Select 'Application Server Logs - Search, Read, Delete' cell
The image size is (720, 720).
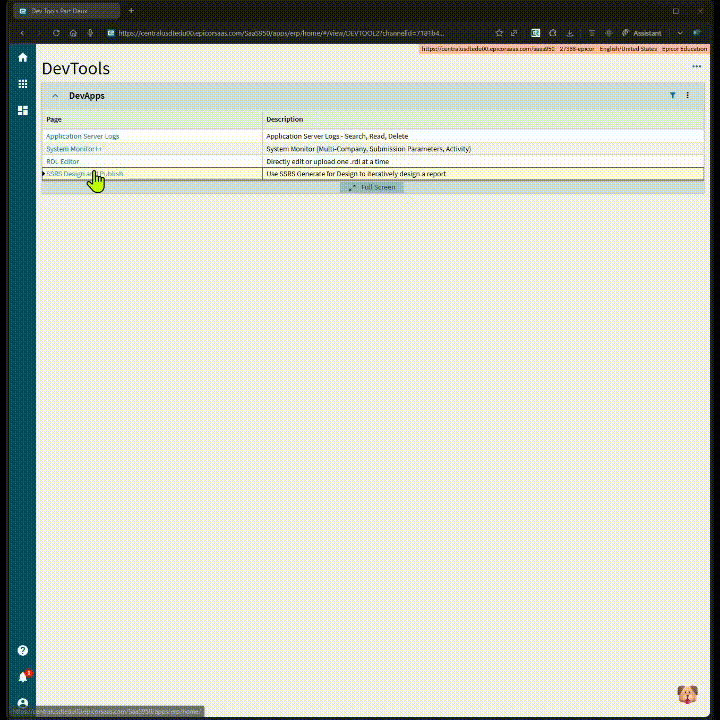pyautogui.click(x=483, y=136)
